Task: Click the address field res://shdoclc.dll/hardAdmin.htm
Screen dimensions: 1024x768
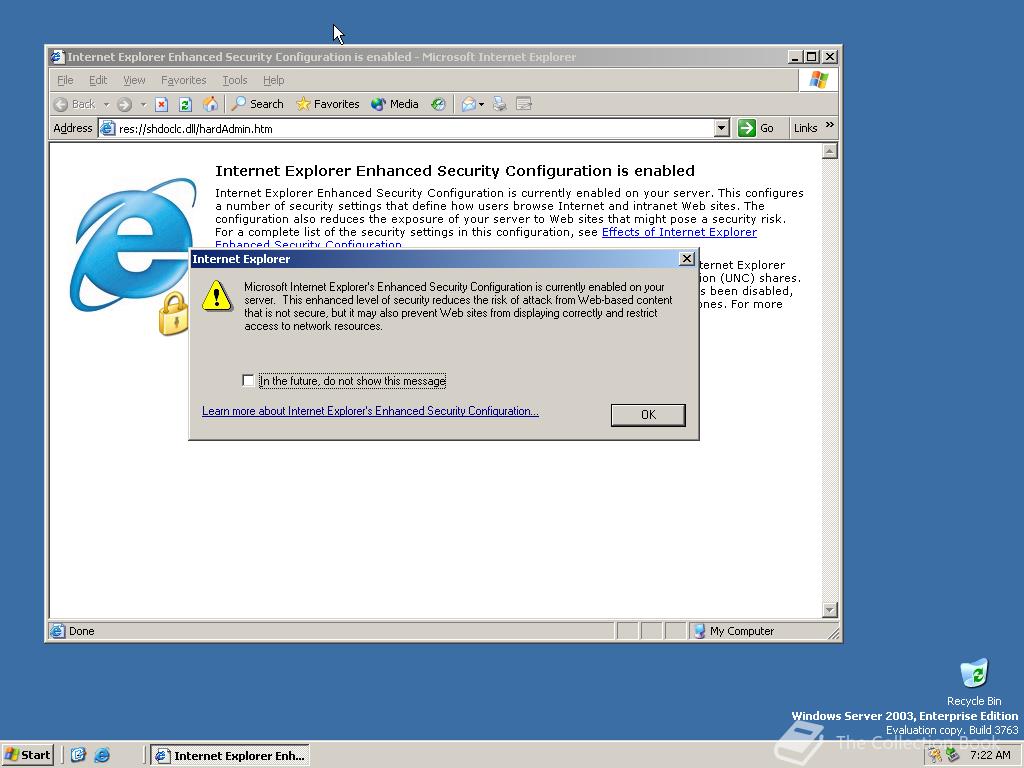Action: click(415, 129)
